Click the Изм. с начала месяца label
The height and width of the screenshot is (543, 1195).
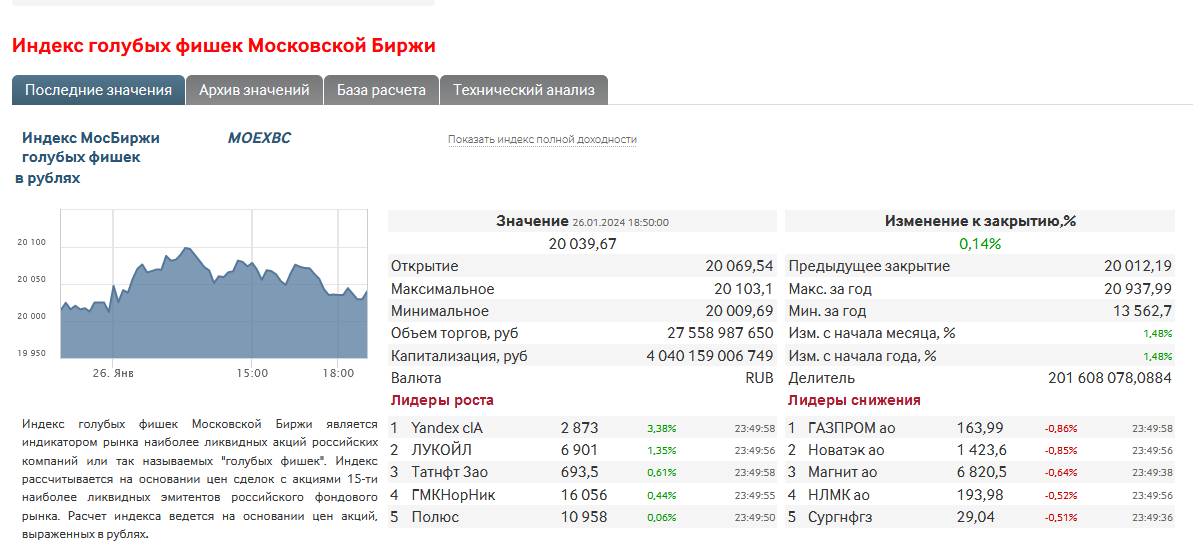click(x=872, y=333)
